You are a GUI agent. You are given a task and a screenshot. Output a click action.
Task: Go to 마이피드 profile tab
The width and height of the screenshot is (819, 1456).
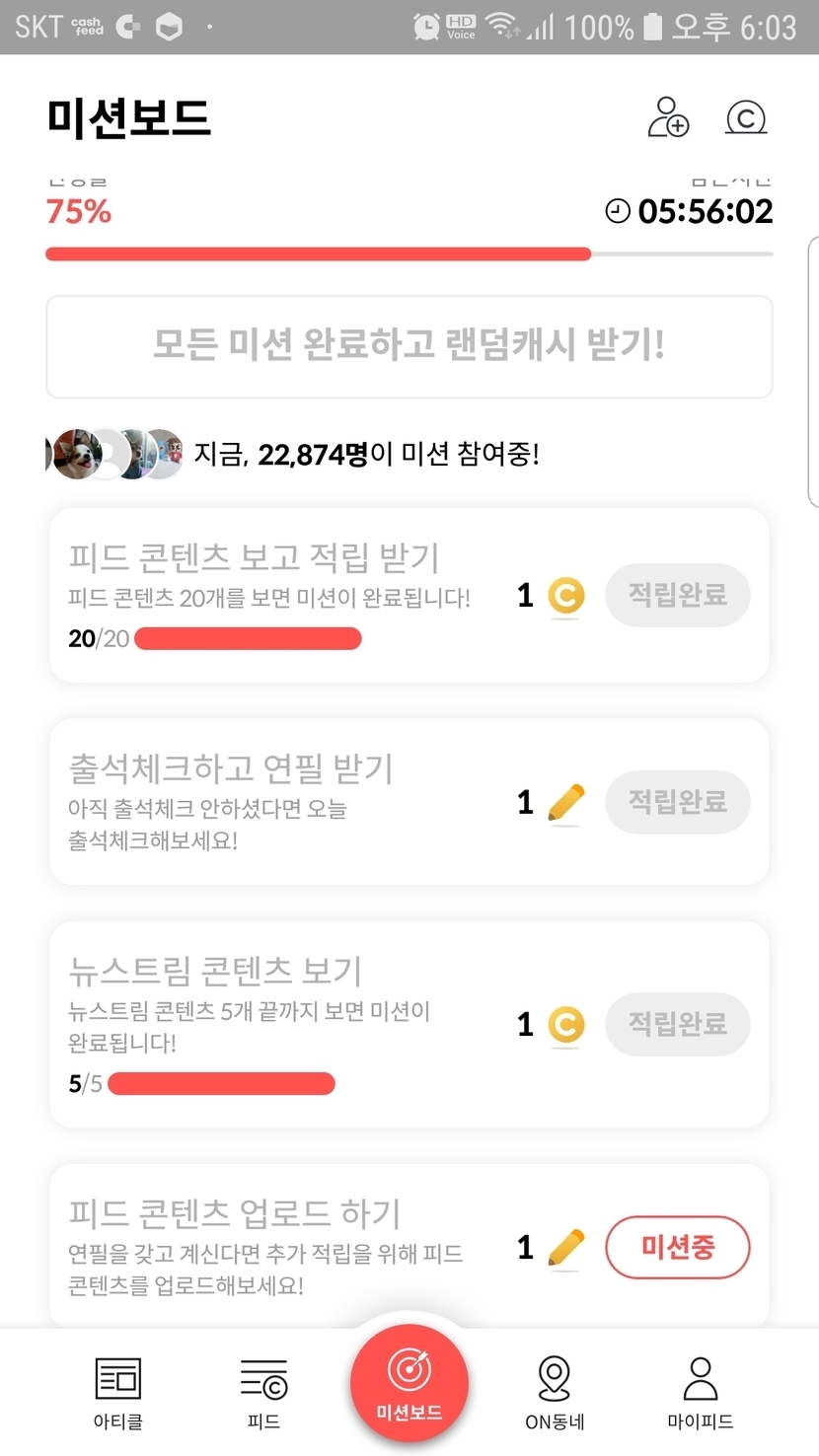point(700,1391)
